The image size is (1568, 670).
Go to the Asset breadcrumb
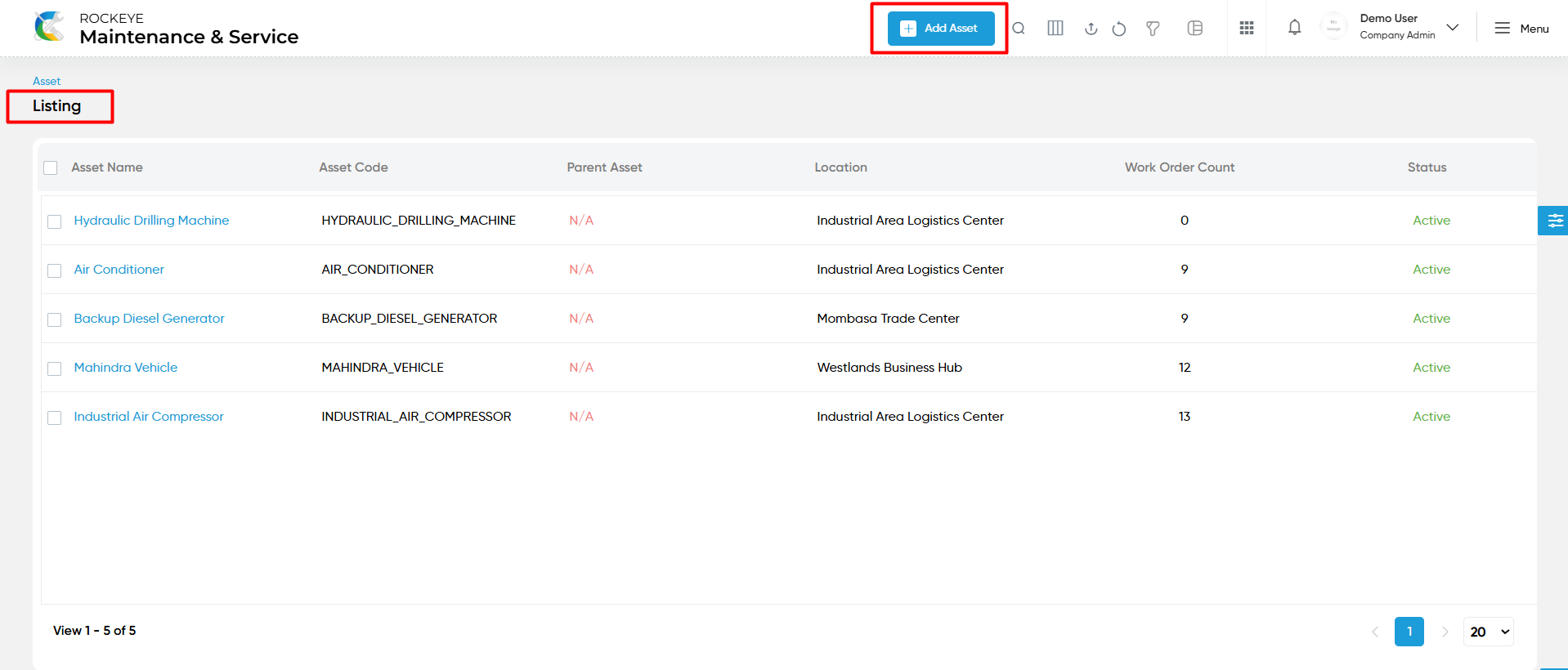coord(47,81)
